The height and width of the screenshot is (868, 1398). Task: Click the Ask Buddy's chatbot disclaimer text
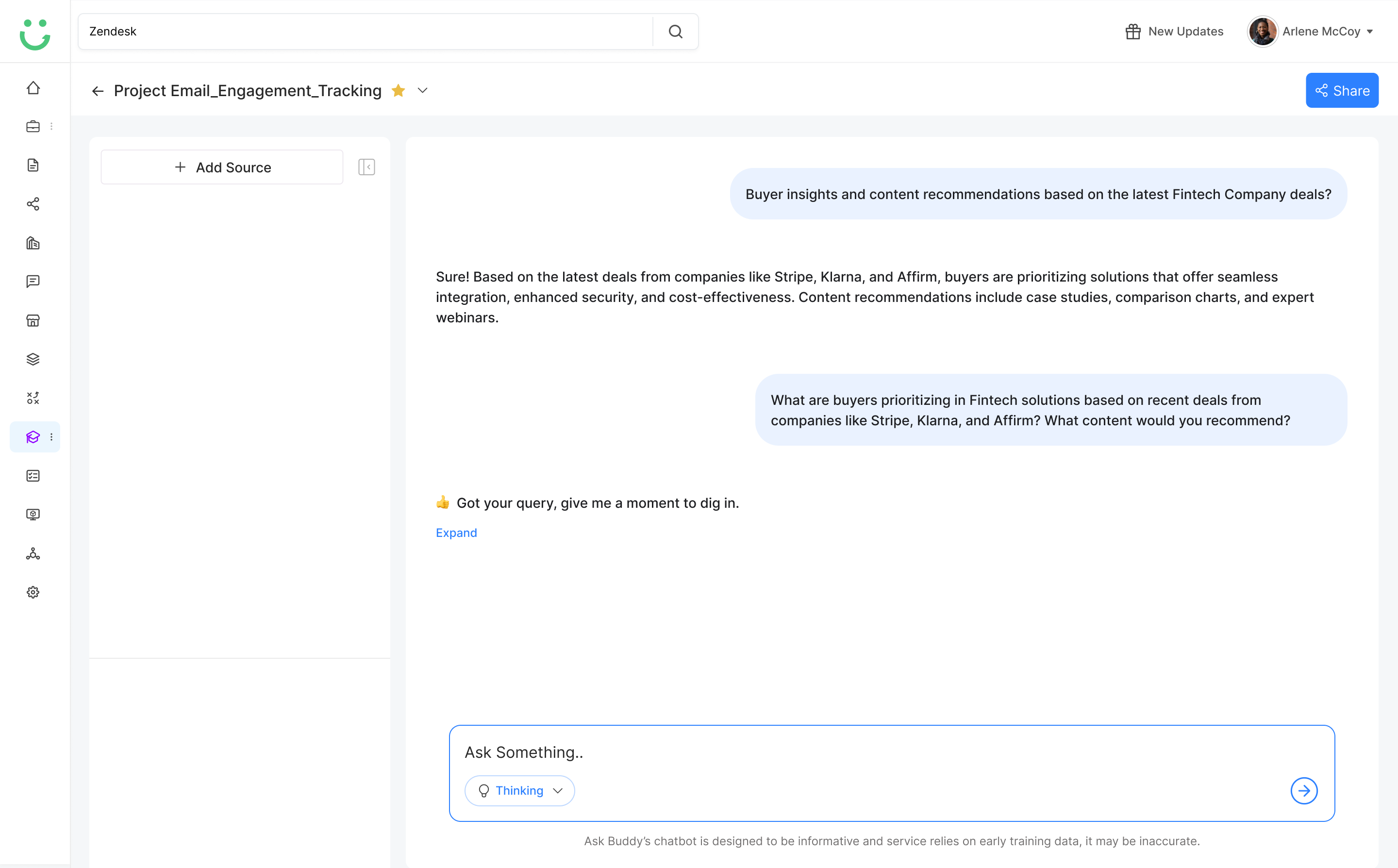click(892, 841)
